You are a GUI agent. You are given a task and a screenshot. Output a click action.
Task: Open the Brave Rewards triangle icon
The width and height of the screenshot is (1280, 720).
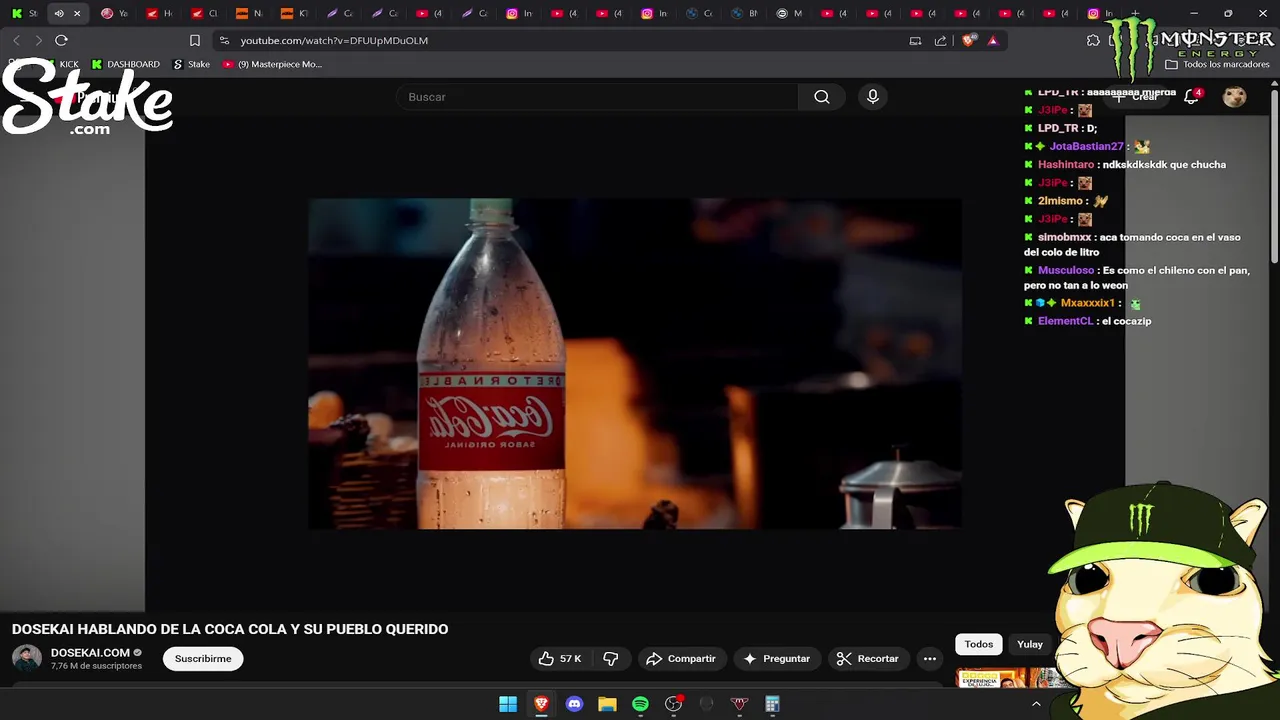(x=993, y=40)
